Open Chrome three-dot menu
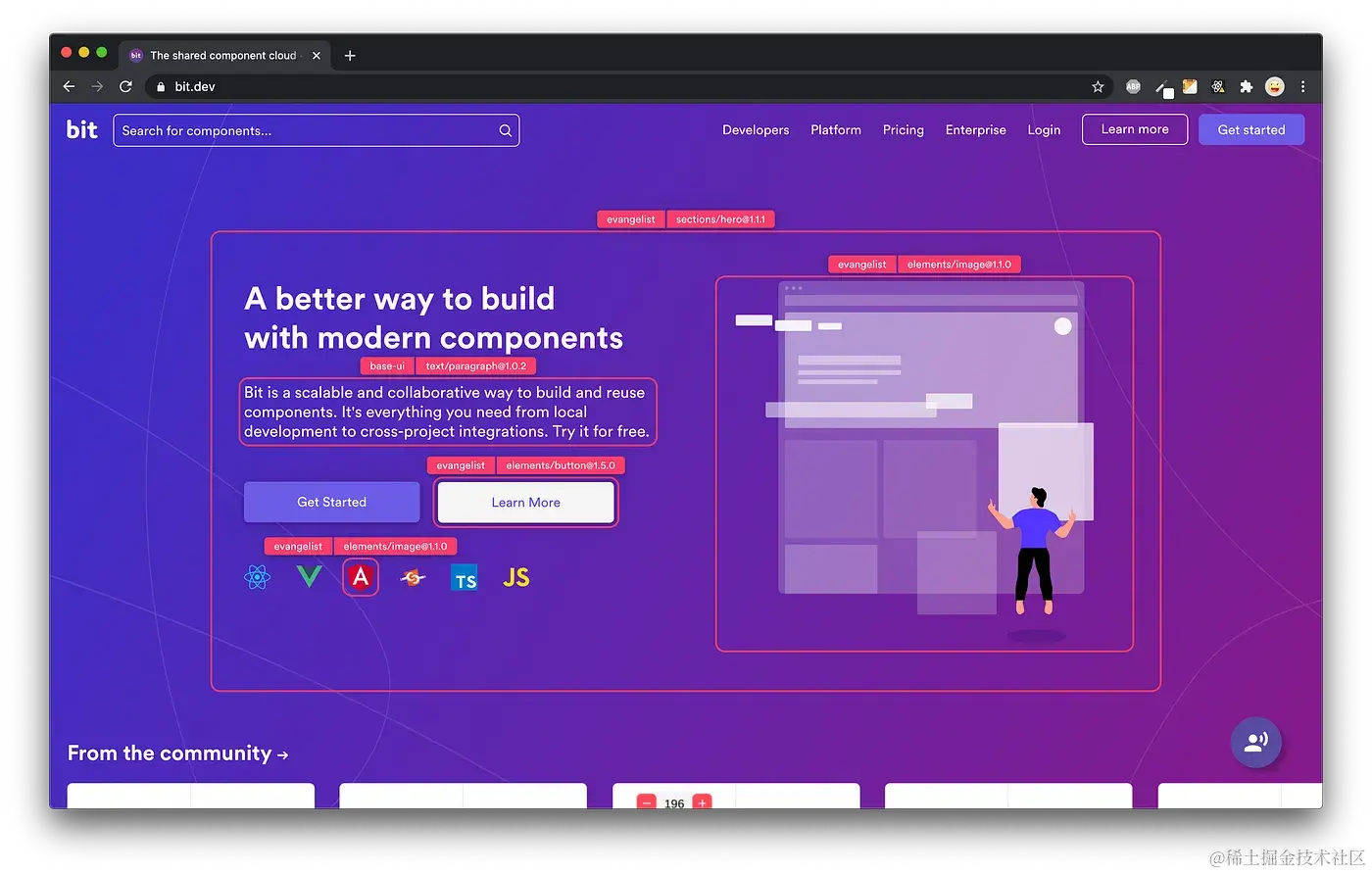The width and height of the screenshot is (1372, 874). tap(1302, 86)
